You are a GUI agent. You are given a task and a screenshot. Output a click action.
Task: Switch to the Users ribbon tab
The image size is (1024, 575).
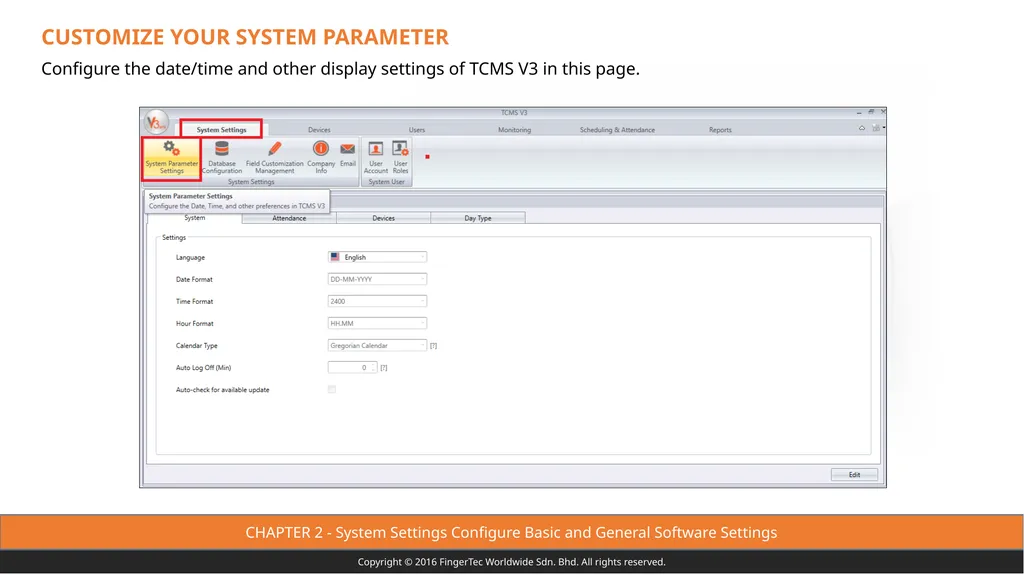[417, 130]
